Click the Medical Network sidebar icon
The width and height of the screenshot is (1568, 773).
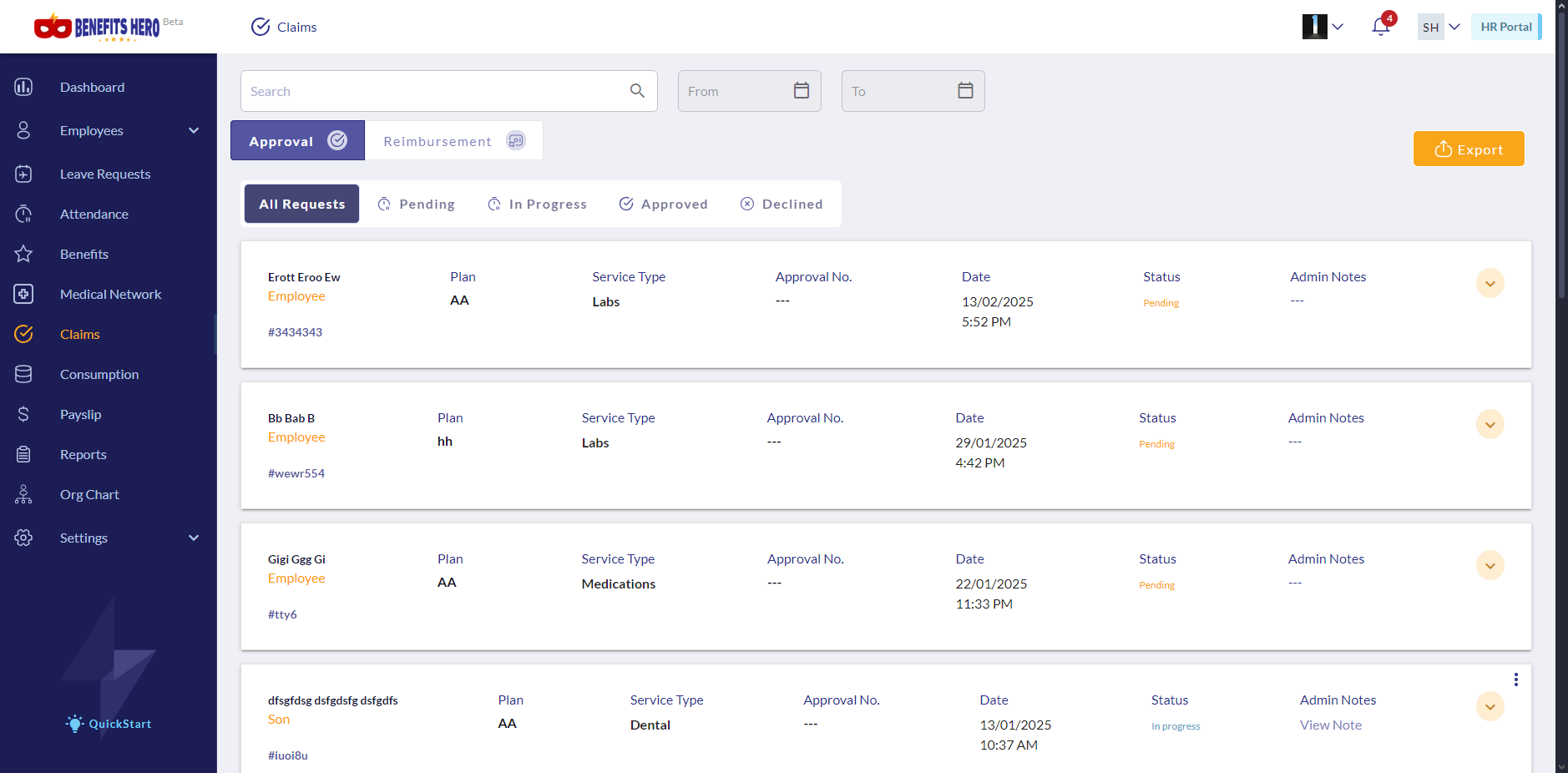pos(23,294)
